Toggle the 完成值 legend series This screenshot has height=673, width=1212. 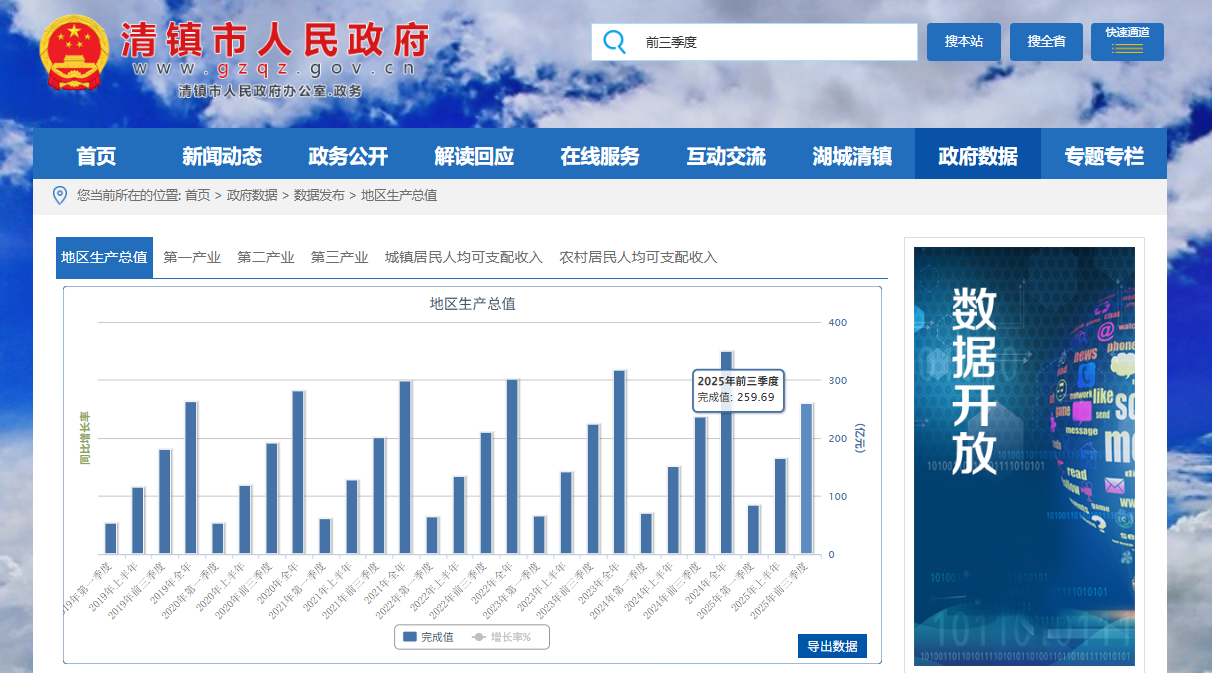coord(428,637)
